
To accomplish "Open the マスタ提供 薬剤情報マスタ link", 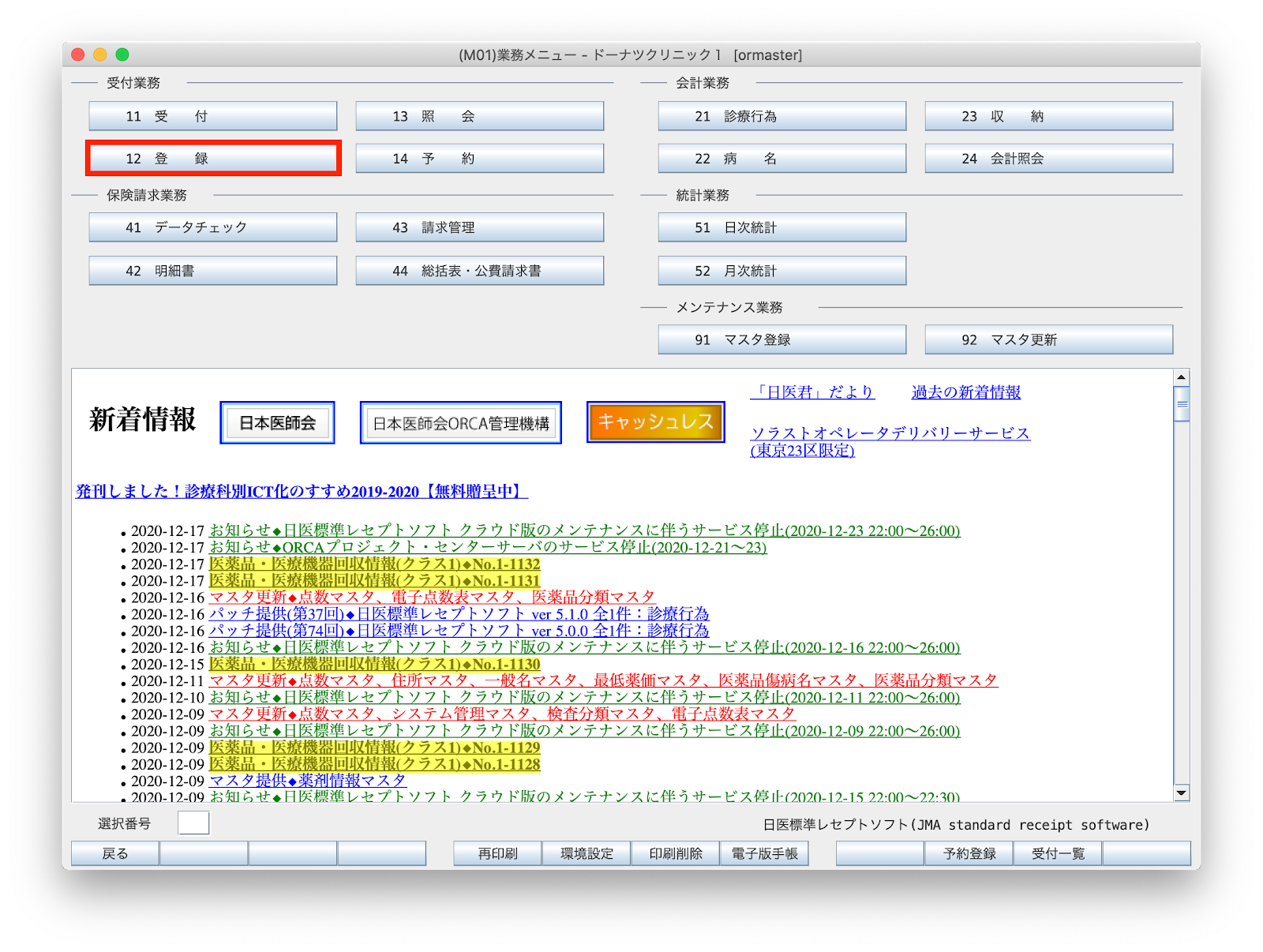I will [x=307, y=780].
